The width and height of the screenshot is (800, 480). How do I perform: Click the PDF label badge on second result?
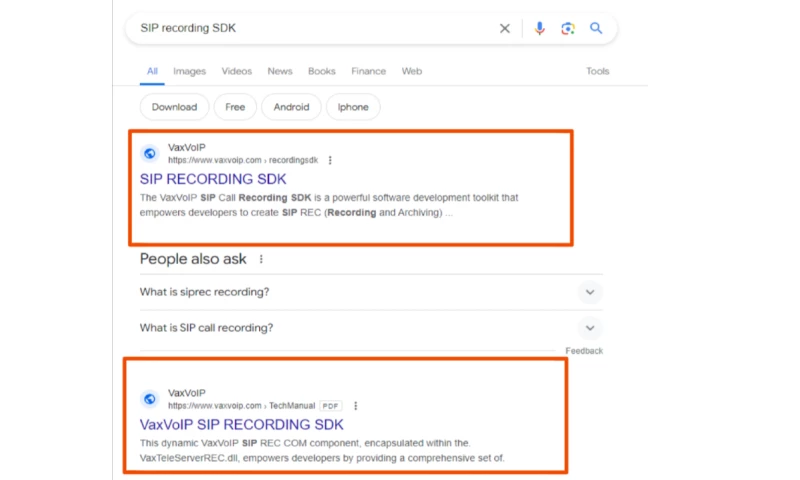click(331, 406)
